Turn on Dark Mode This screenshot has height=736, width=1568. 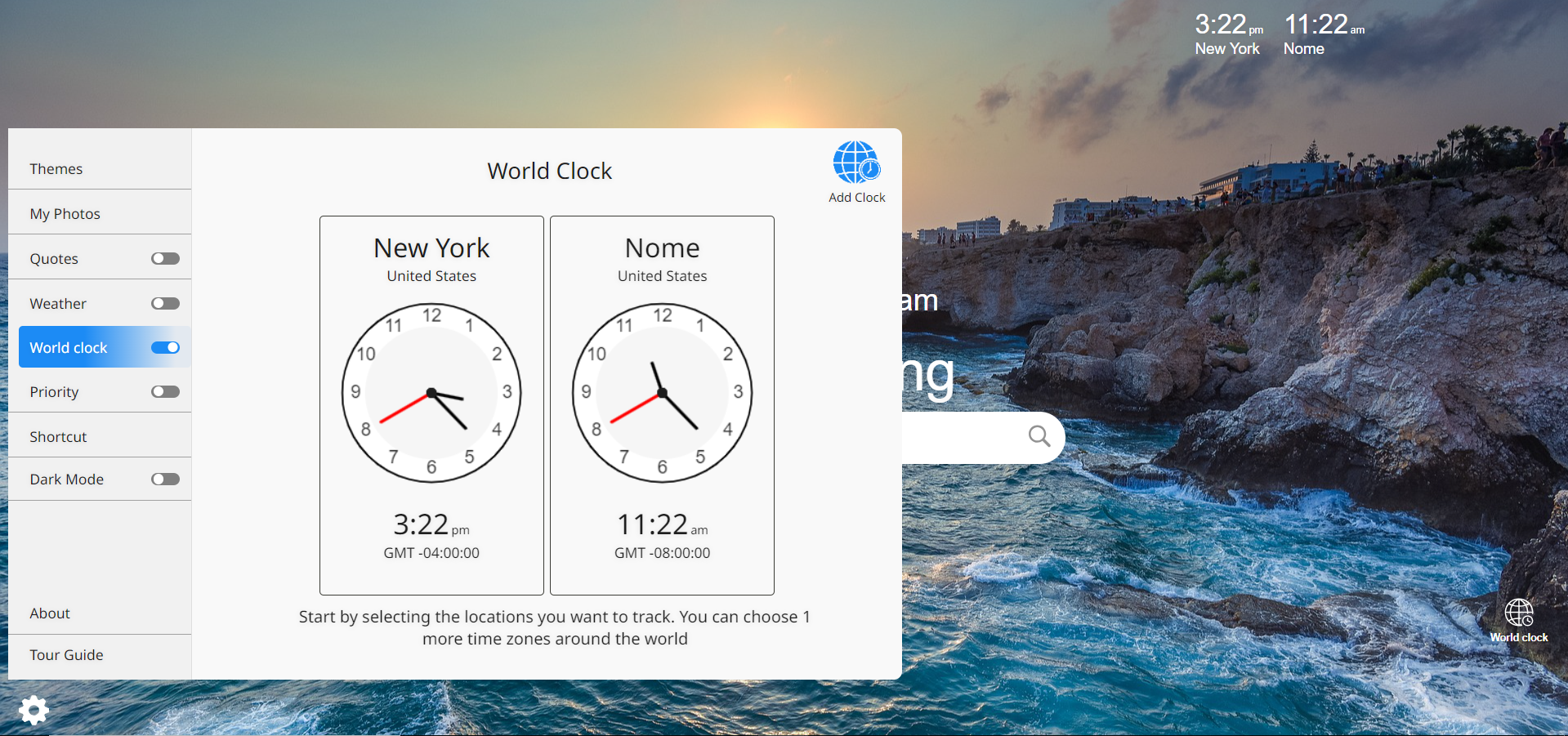tap(164, 480)
